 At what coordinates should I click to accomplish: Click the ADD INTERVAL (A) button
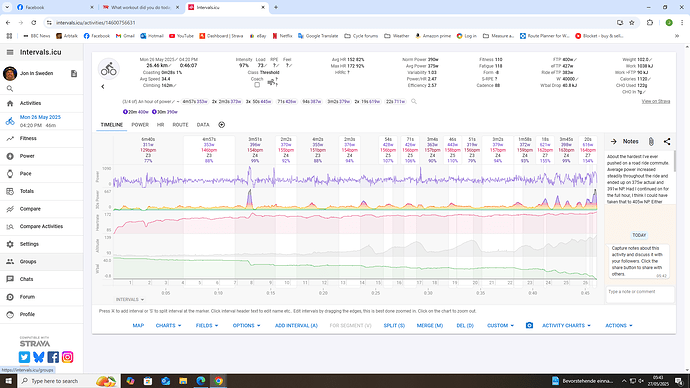coord(296,326)
